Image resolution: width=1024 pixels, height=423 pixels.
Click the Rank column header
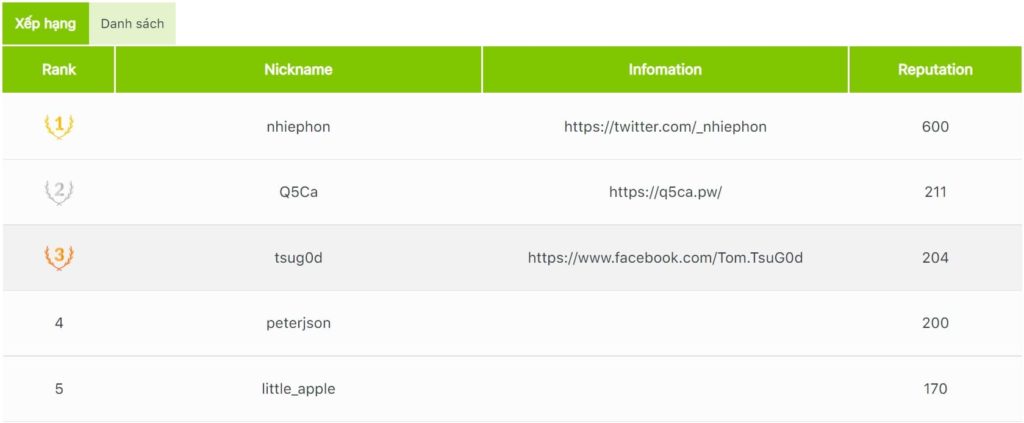click(59, 70)
